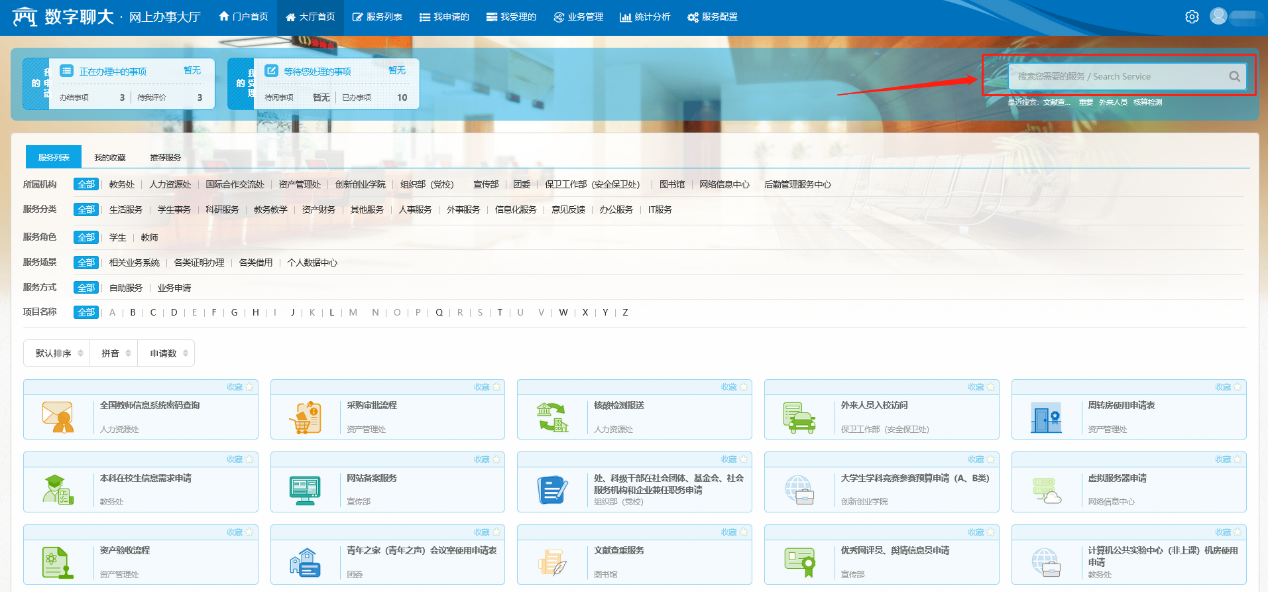Switch to the 我的收藏 tab
The height and width of the screenshot is (592, 1268).
coord(110,157)
